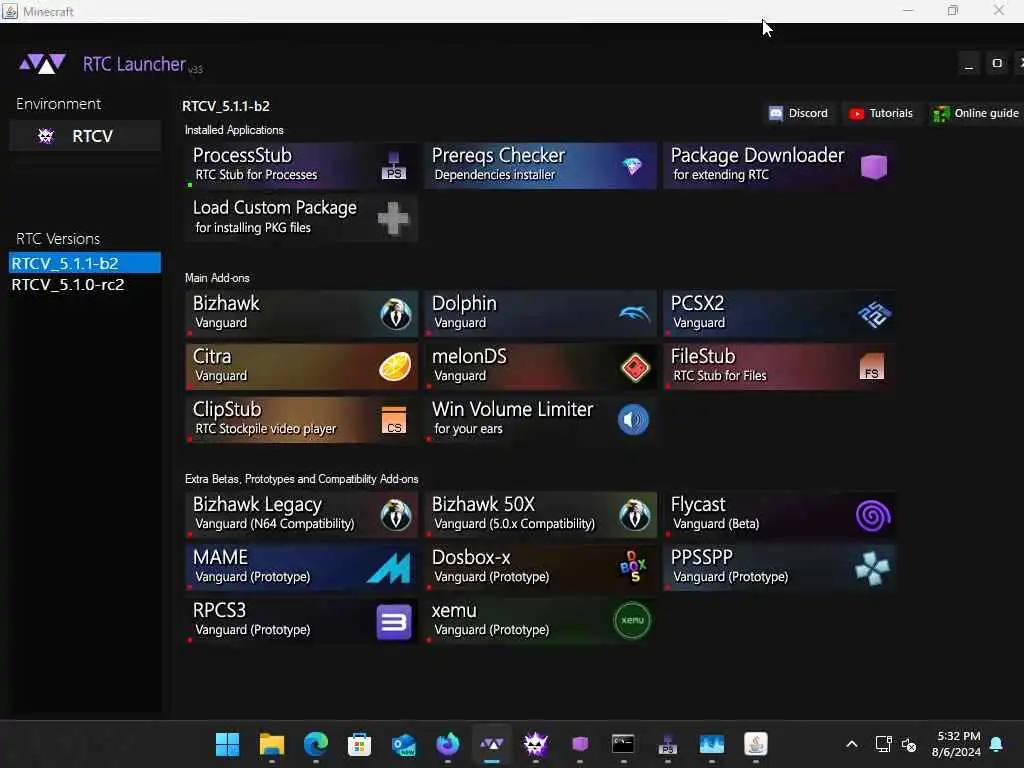This screenshot has height=768, width=1024.
Task: Click the melonDS title text
Action: point(469,357)
